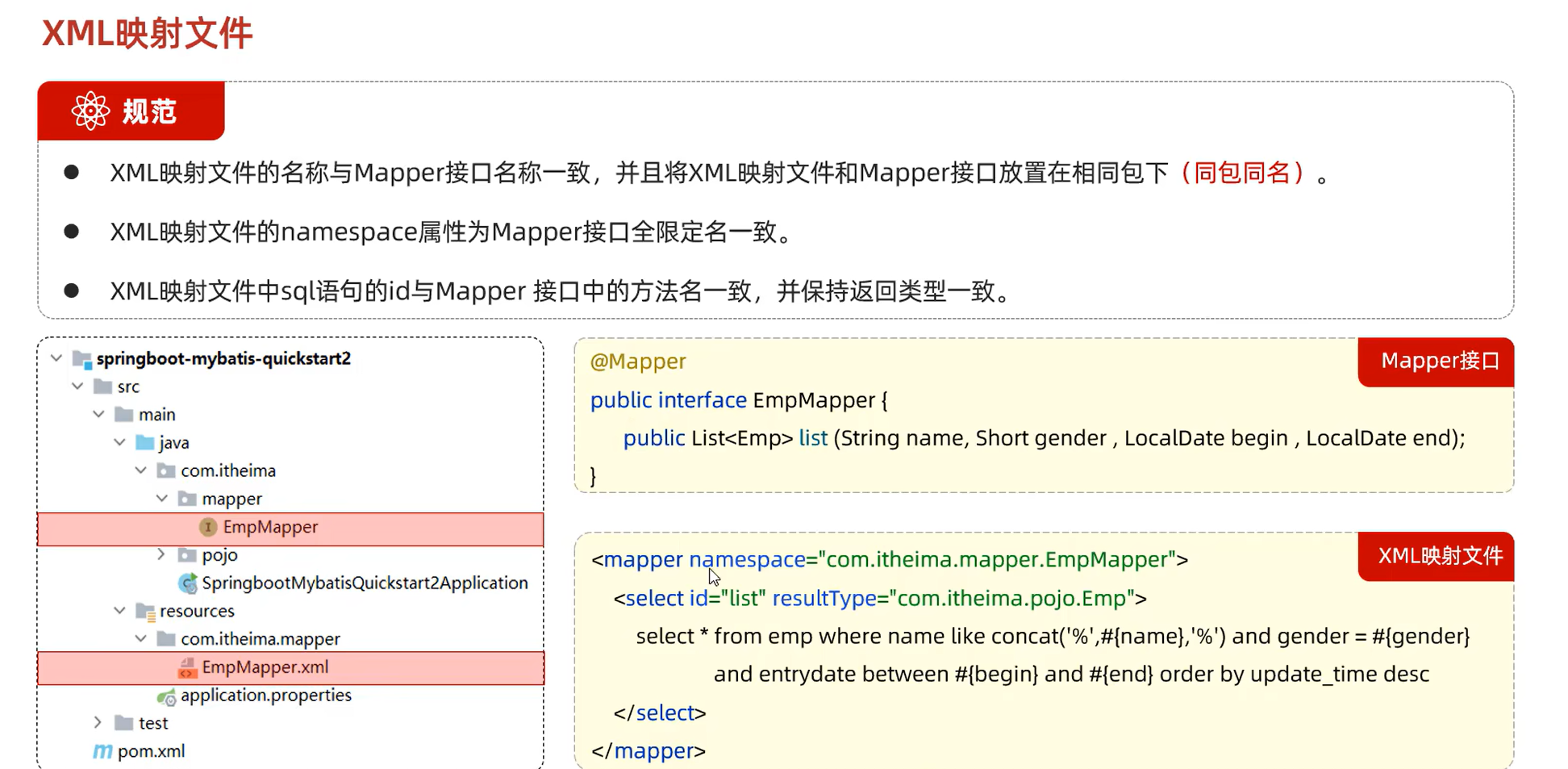
Task: Select EmpMapper.xml in the project tree
Action: (x=265, y=667)
